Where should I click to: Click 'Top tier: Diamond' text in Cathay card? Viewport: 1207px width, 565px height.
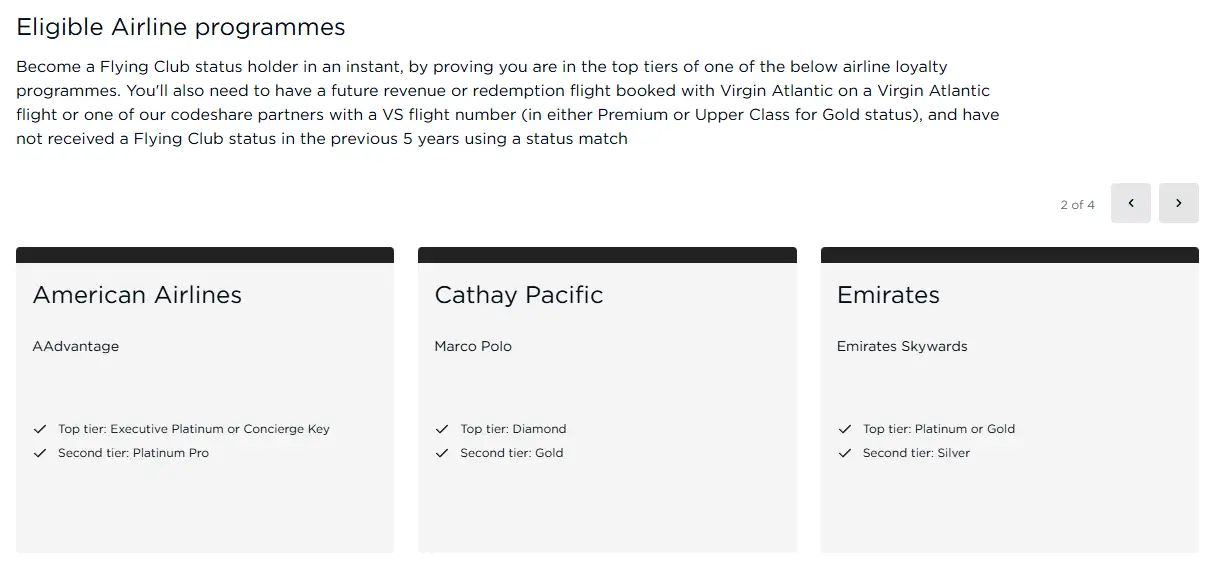pyautogui.click(x=513, y=429)
